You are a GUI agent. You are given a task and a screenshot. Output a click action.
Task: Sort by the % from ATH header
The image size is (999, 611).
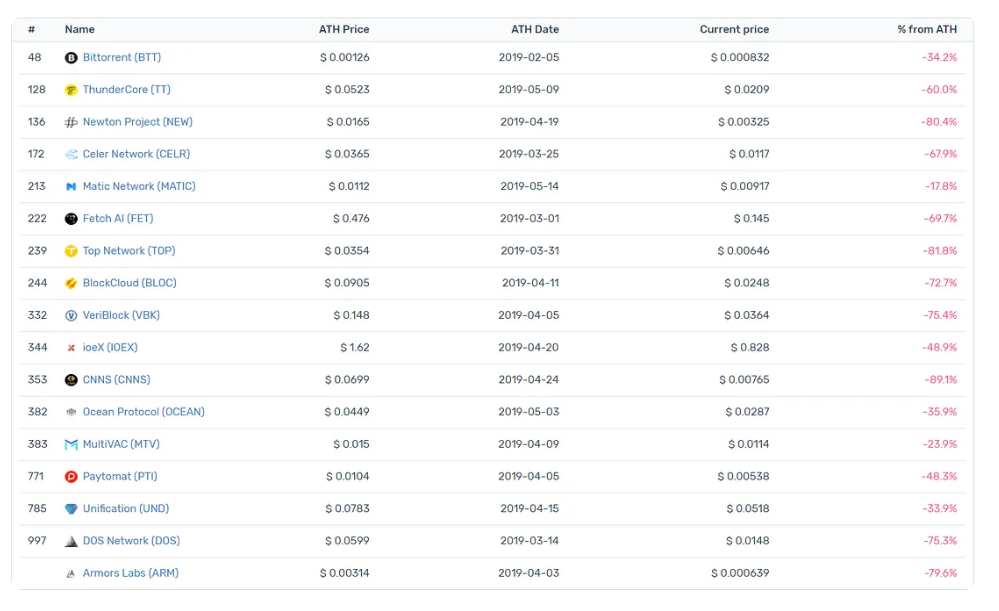coord(927,29)
